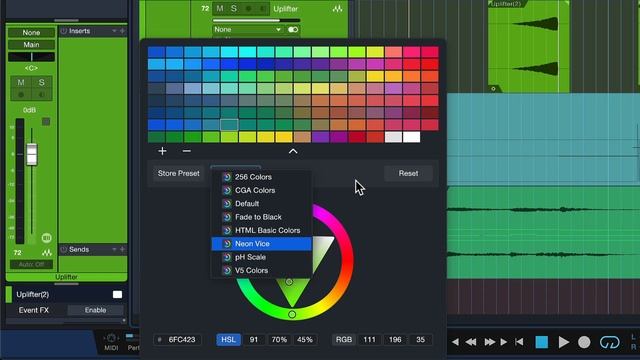This screenshot has height=360, width=640.
Task: Open the Main output selector
Action: [31, 45]
